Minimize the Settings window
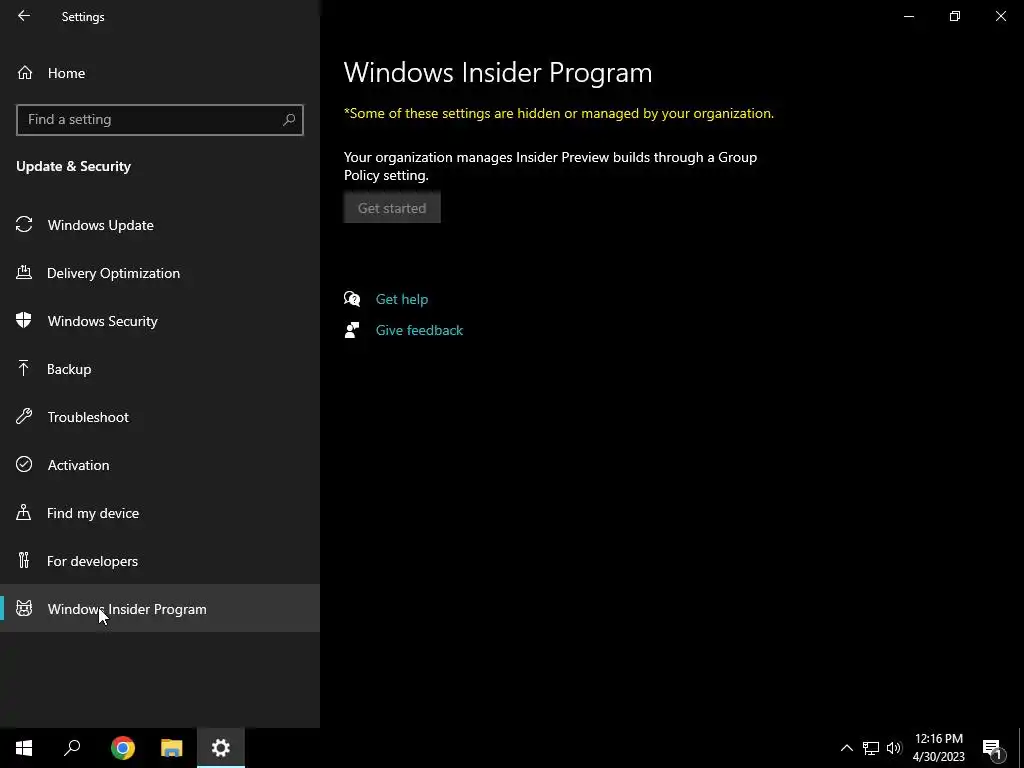 tap(909, 16)
